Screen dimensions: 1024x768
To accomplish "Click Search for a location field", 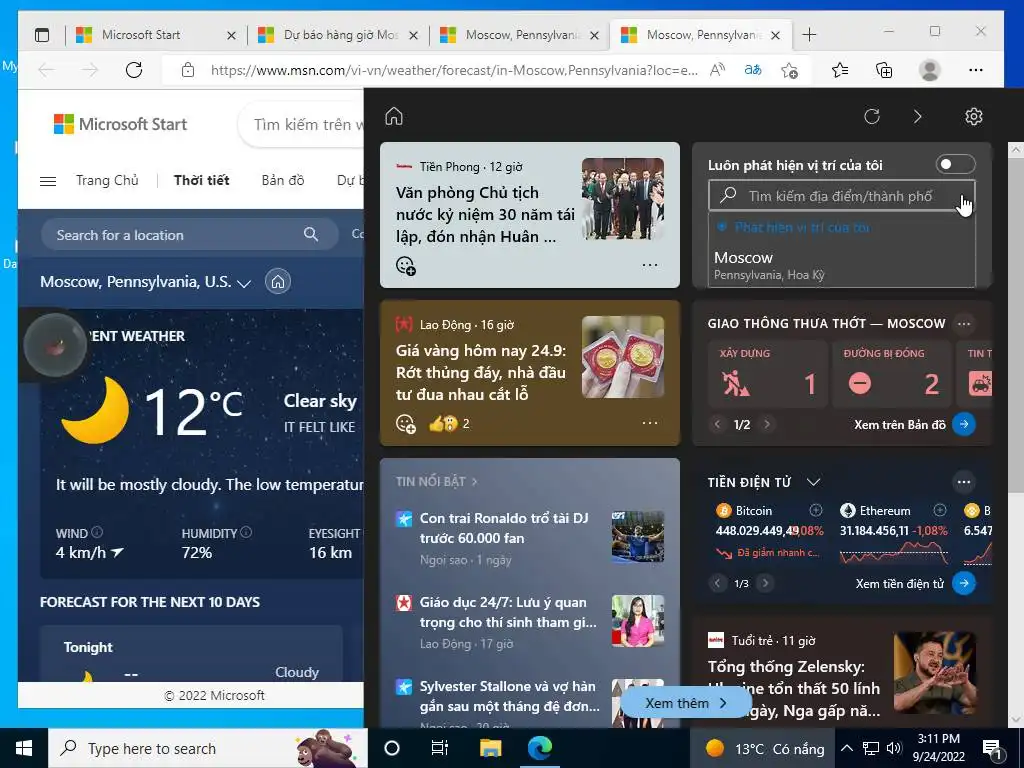I will coord(189,234).
